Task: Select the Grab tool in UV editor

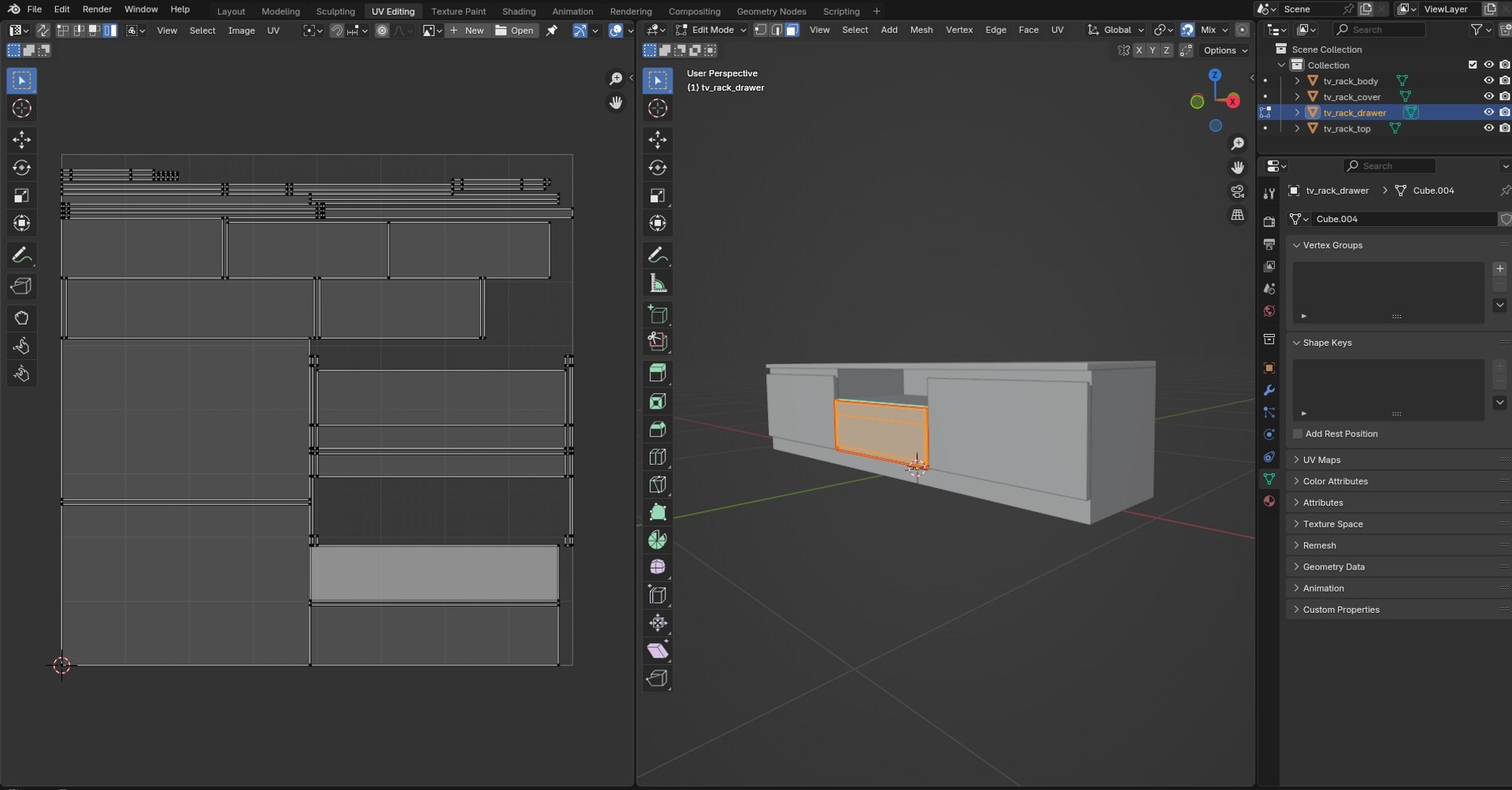Action: pos(21,318)
